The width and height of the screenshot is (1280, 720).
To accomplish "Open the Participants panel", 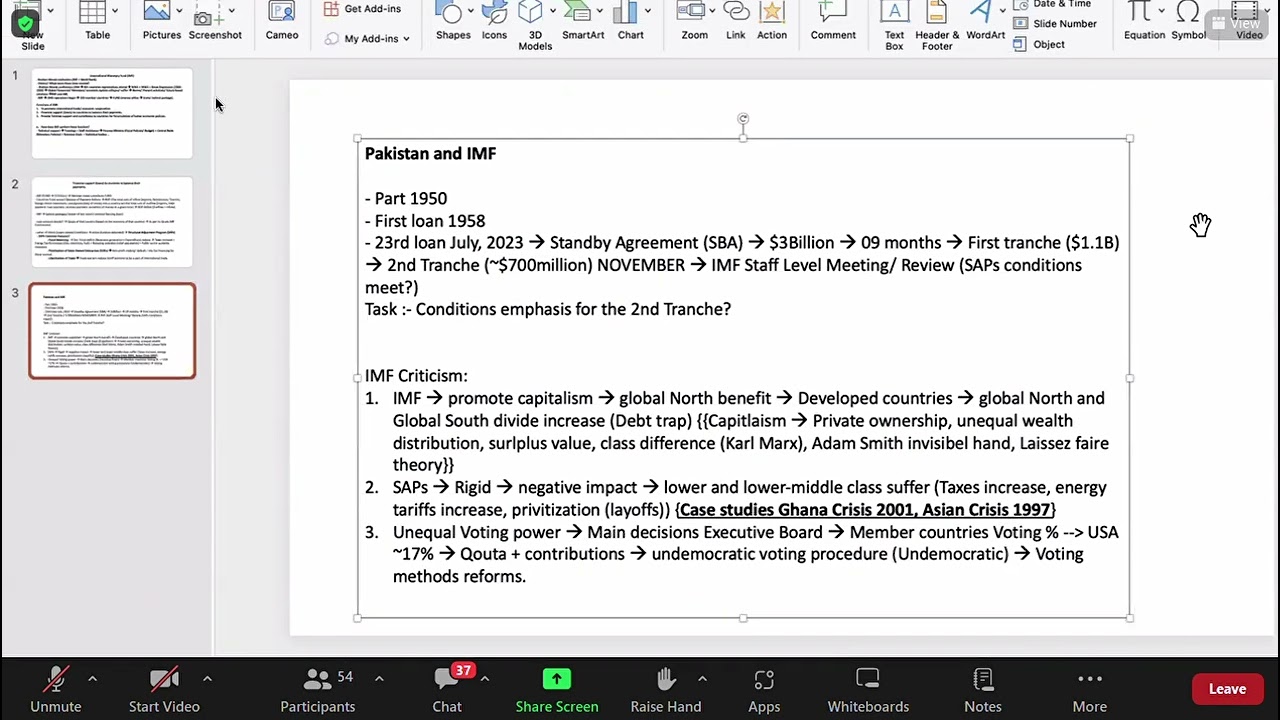I will click(x=317, y=690).
